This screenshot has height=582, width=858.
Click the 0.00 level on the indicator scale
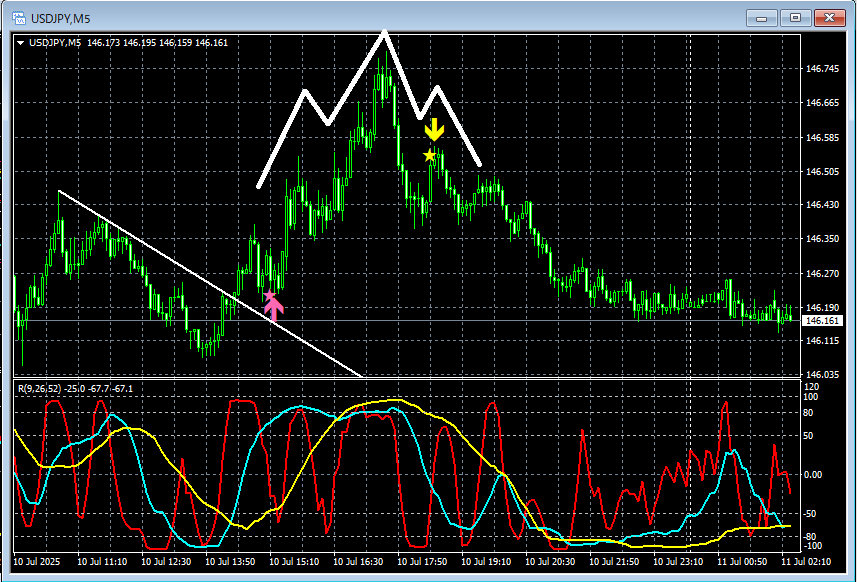(813, 475)
